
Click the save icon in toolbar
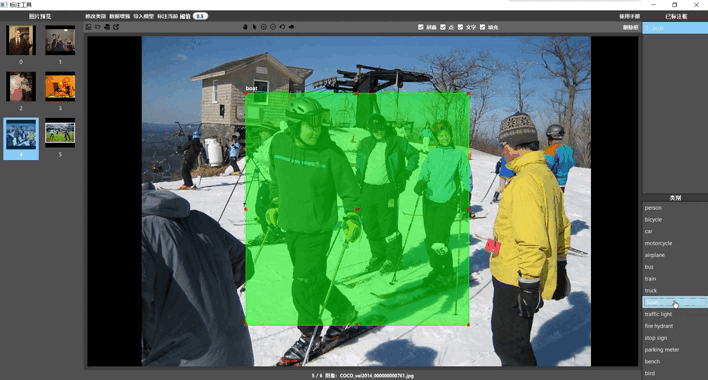pyautogui.click(x=107, y=27)
